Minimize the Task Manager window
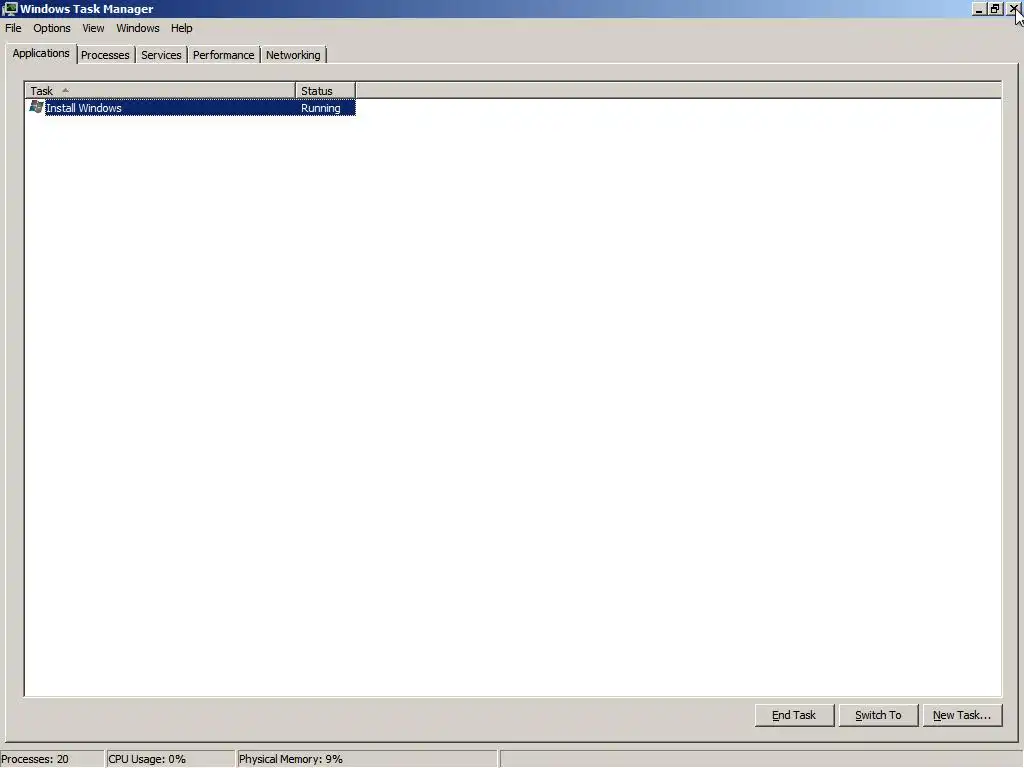The image size is (1024, 768). coord(978,8)
